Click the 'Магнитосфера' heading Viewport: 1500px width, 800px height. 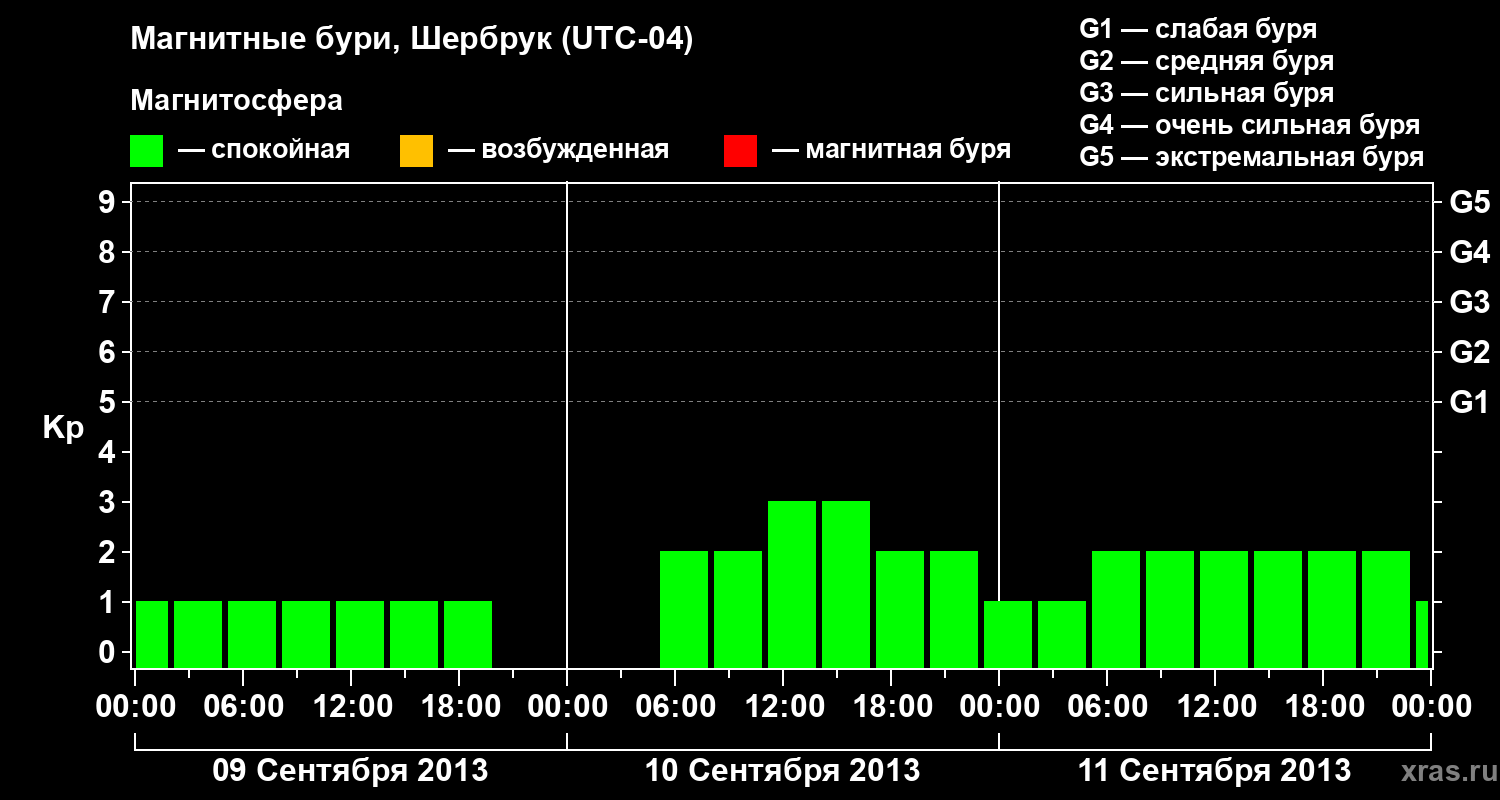237,101
